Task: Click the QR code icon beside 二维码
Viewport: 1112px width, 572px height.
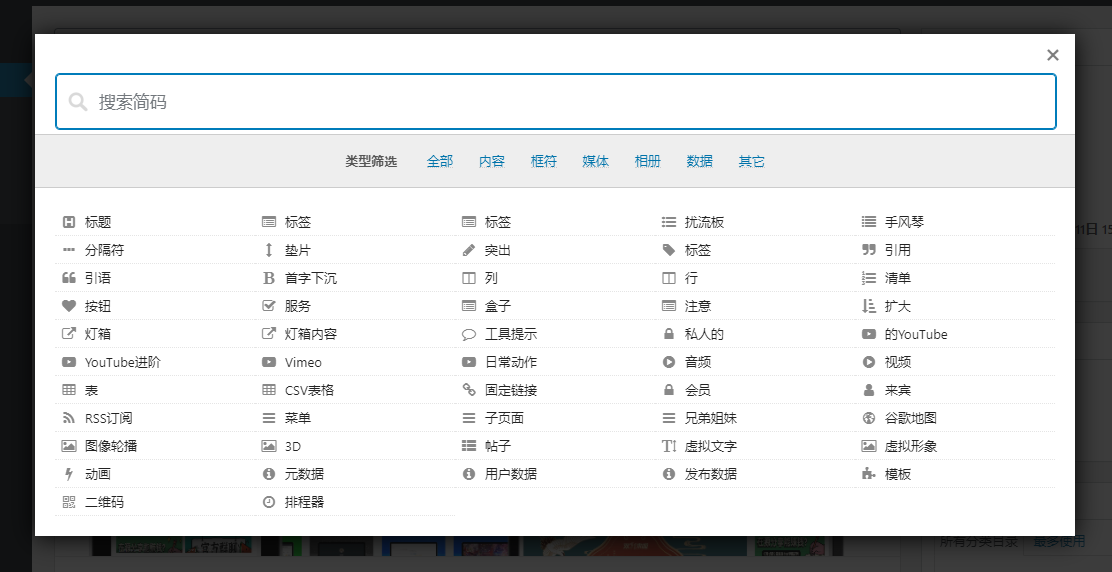Action: point(69,502)
